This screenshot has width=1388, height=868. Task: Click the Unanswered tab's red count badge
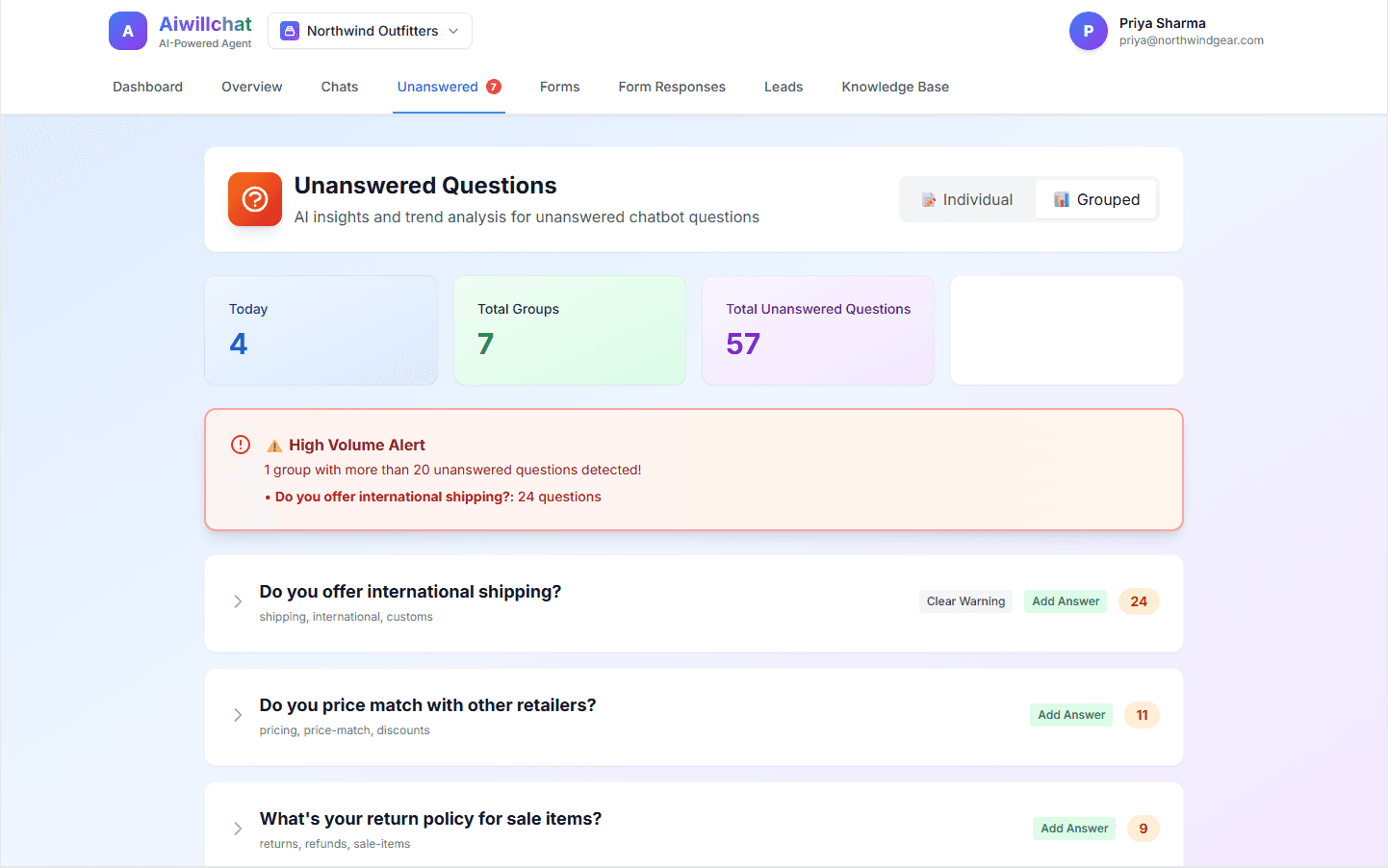494,87
